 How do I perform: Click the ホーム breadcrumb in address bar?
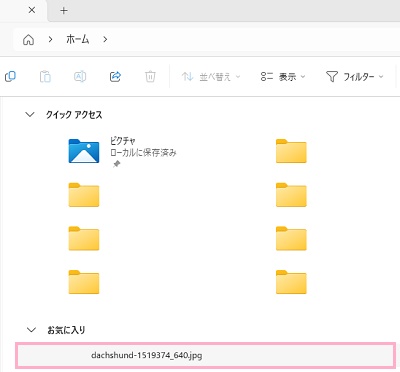[77, 40]
